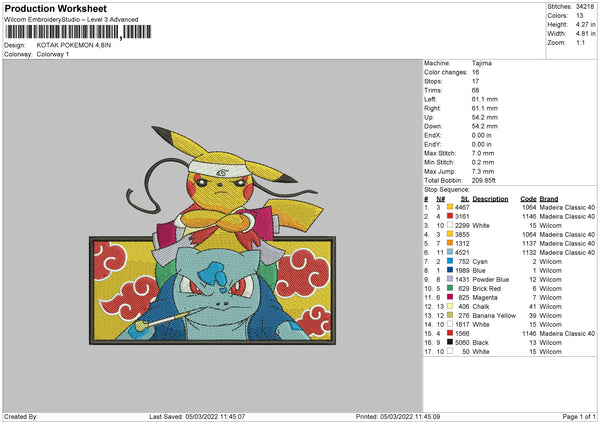The width and height of the screenshot is (600, 424).
Task: Pick the red swatch beside stitch count 1566
Action: click(x=450, y=333)
